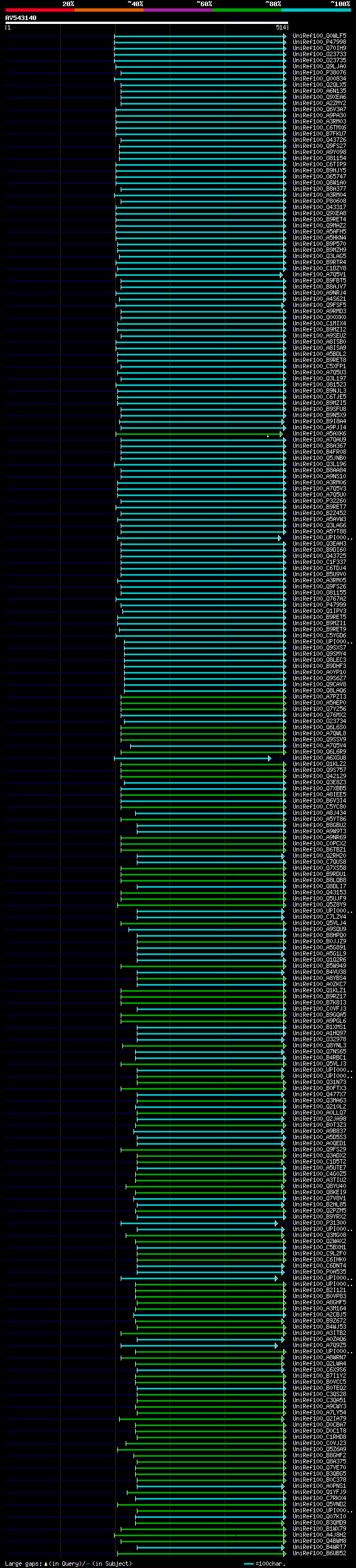Click the UniRef100_Q5VND2 label
Screen dimensions: 356x1568
[x=319, y=1505]
